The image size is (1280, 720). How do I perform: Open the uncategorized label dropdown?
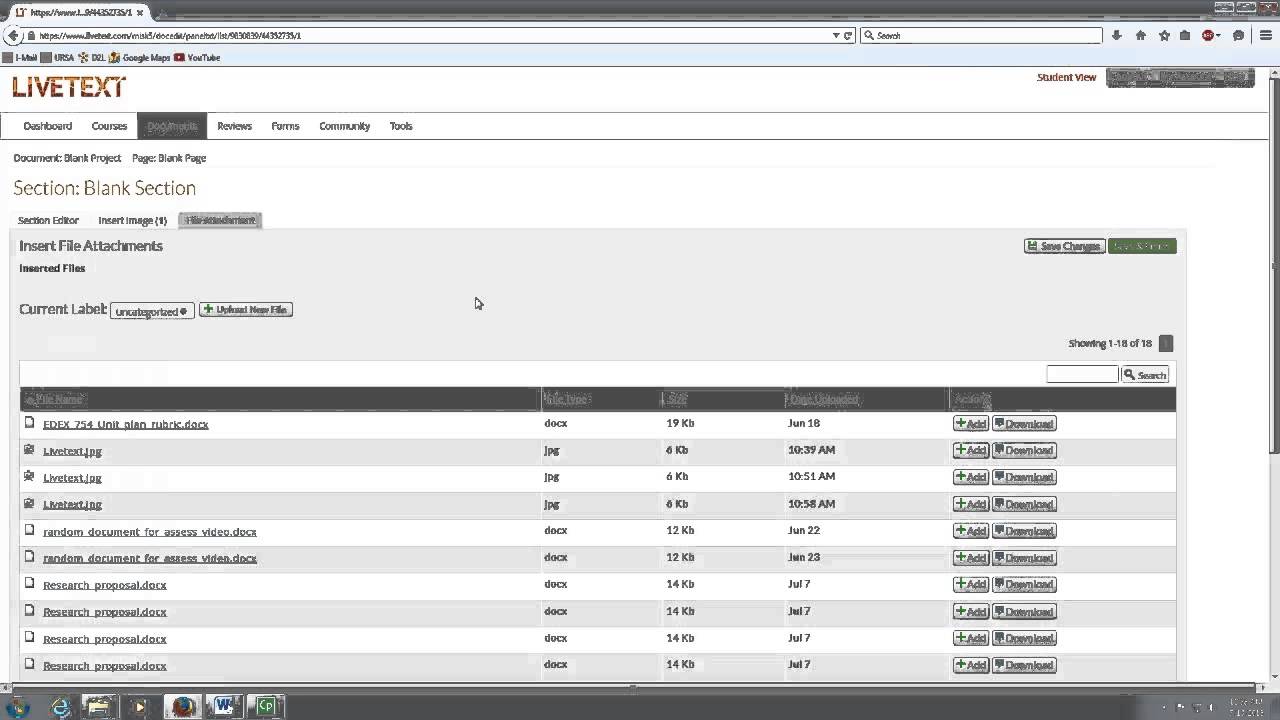click(152, 311)
